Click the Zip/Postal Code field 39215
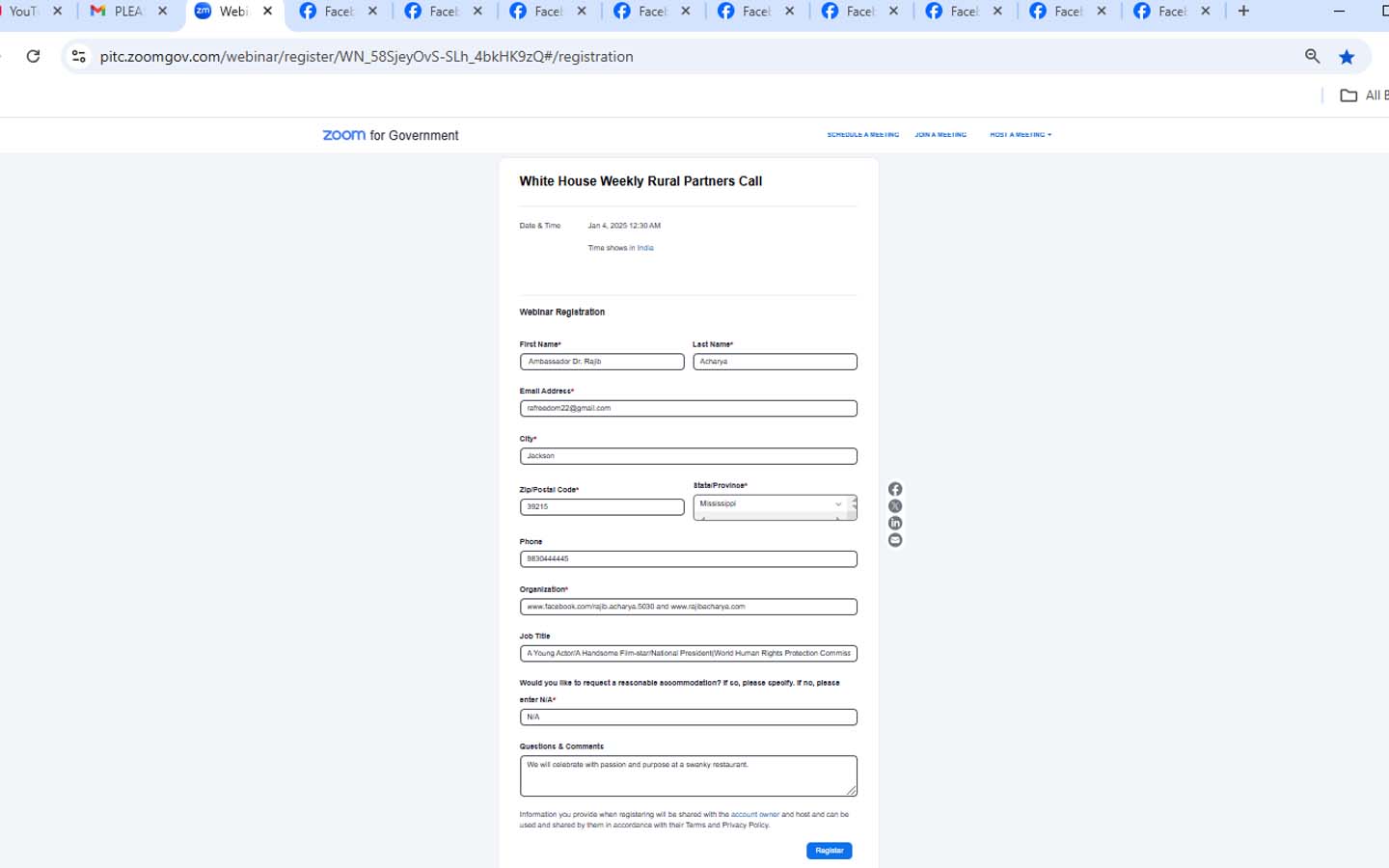Screen dimensions: 1389x868 coord(602,507)
